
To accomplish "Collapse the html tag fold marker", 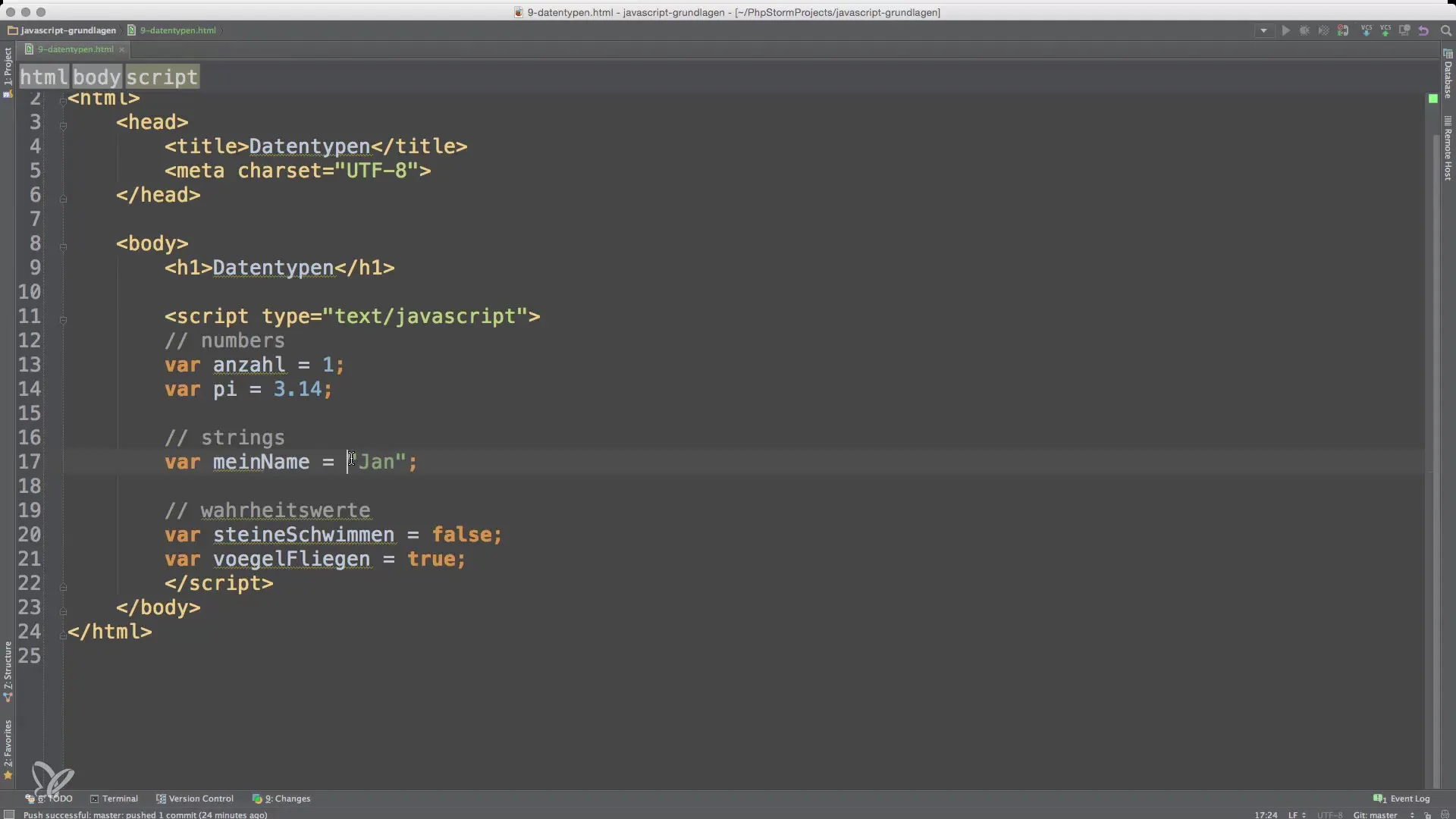I will point(63,101).
